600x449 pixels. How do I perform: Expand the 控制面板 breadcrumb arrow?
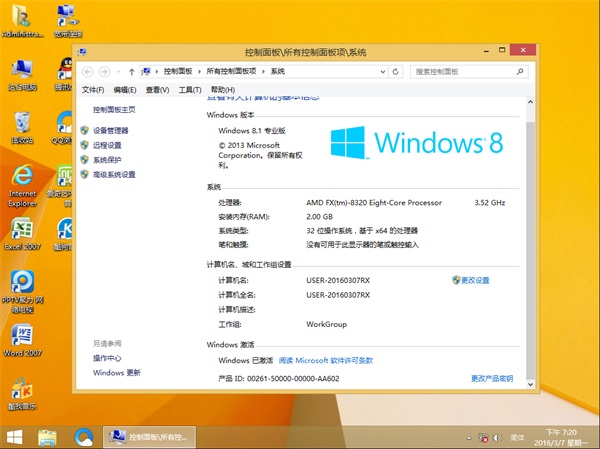pyautogui.click(x=200, y=72)
